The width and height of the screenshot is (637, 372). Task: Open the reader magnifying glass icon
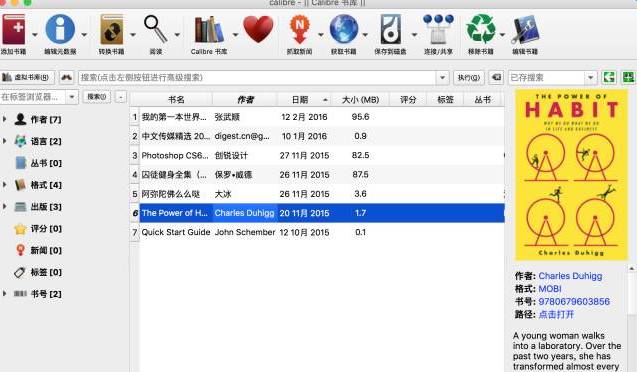156,29
